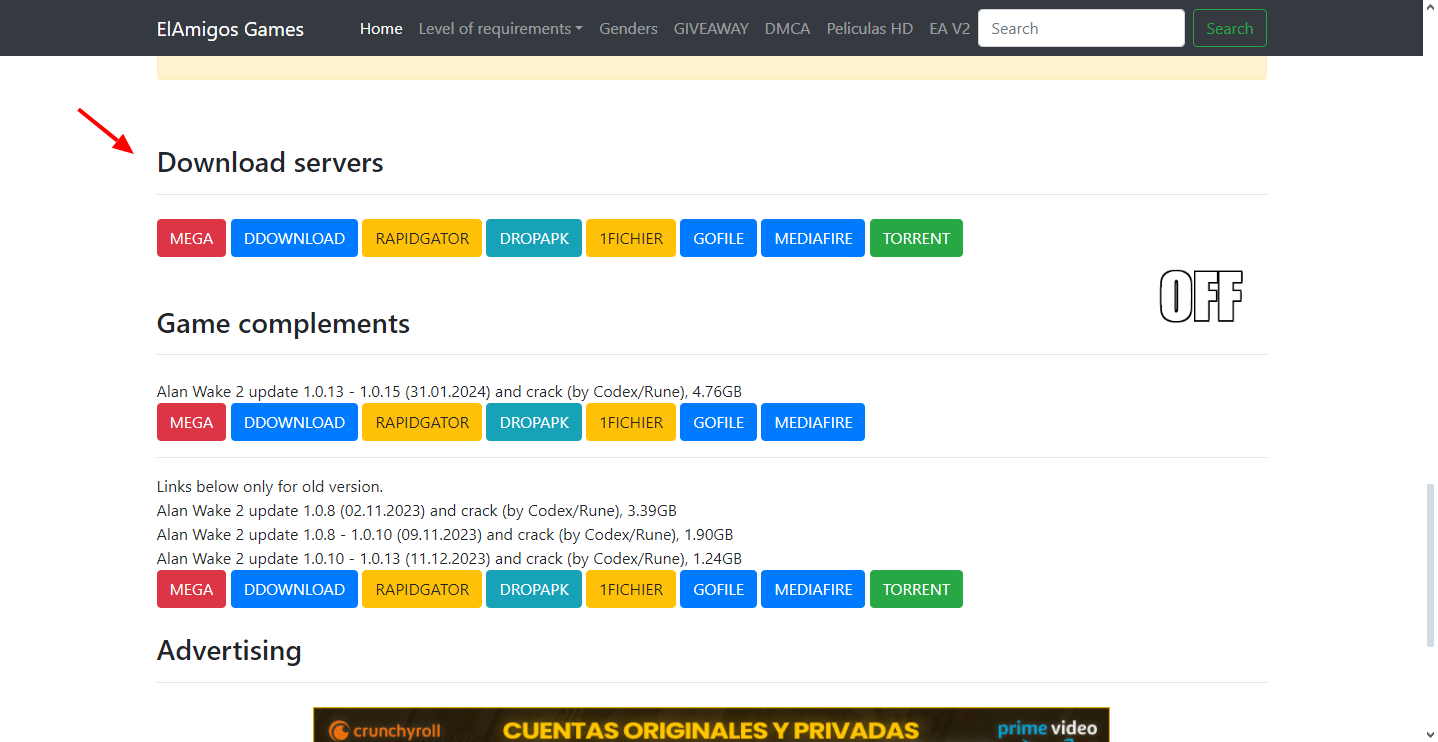Open DROPAPK from the Download servers section
The height and width of the screenshot is (742, 1438).
(x=533, y=238)
